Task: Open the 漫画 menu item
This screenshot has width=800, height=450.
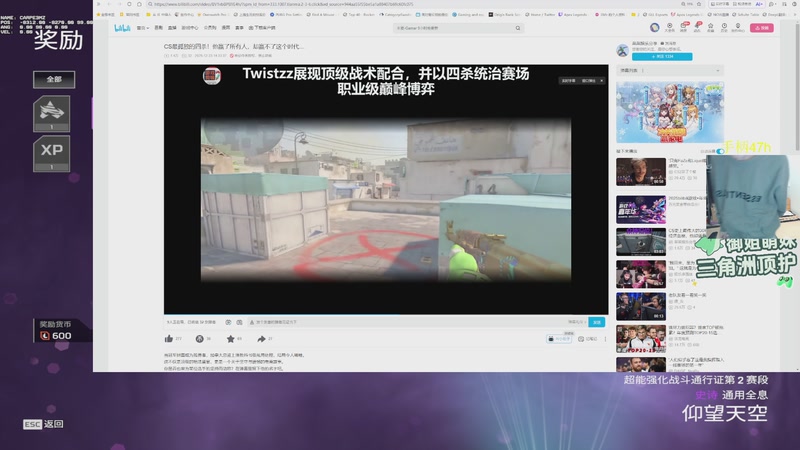Action: coord(226,28)
